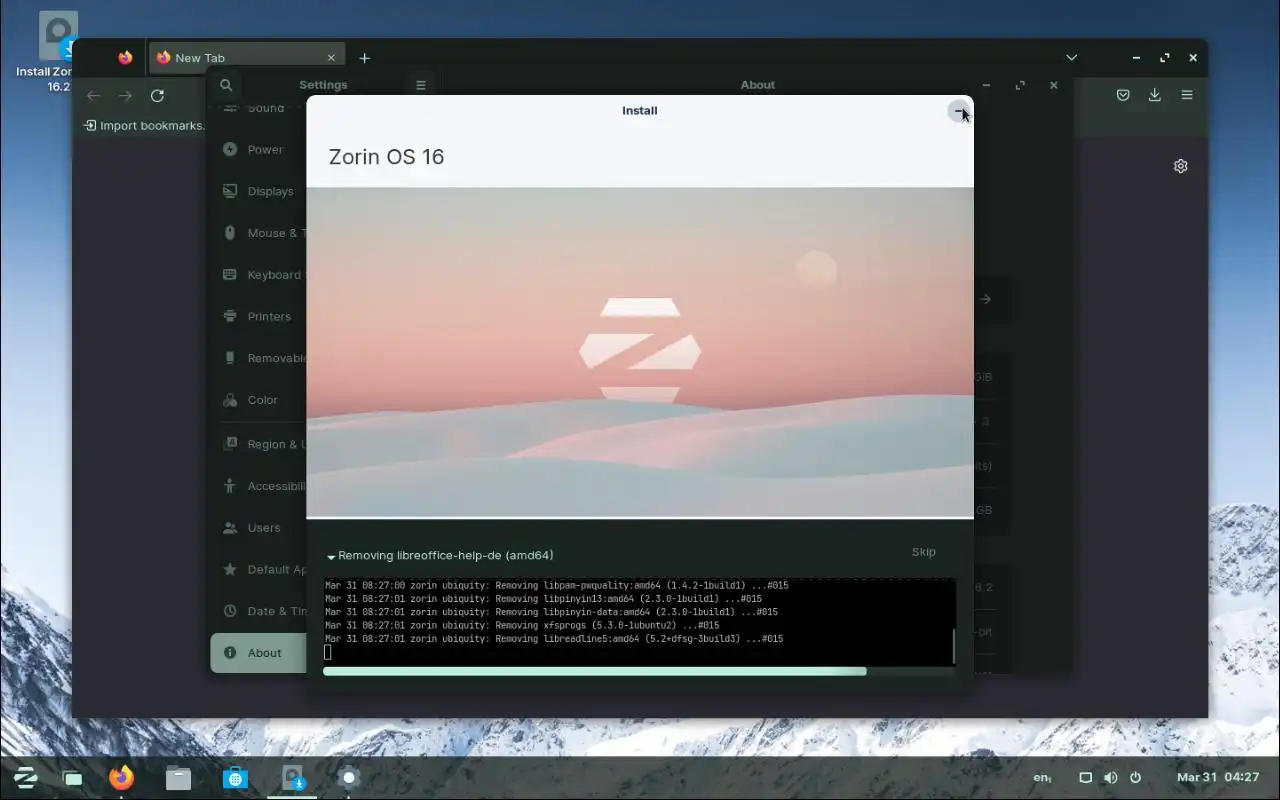Open the keyboard language indicator
The width and height of the screenshot is (1280, 800).
click(x=1042, y=777)
